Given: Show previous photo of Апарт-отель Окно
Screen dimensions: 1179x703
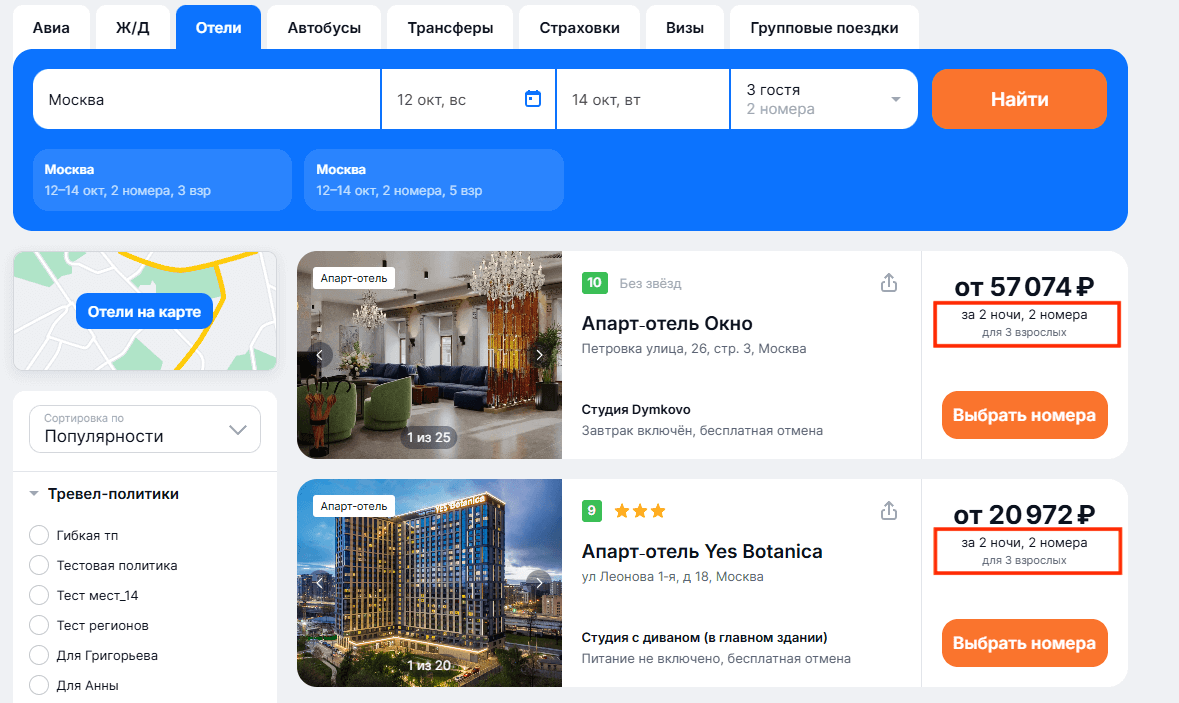Looking at the screenshot, I should [320, 355].
